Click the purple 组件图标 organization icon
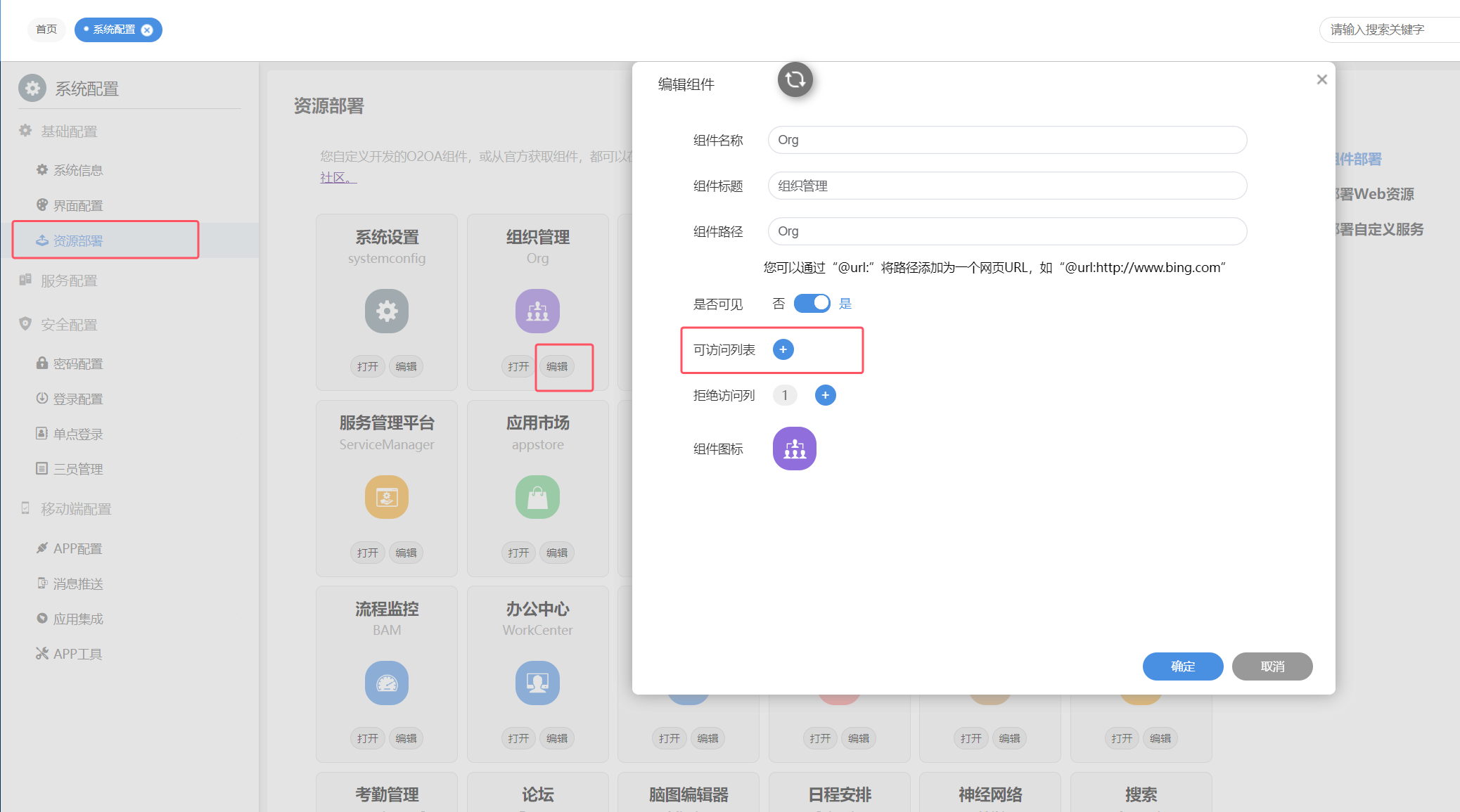The image size is (1460, 812). (x=794, y=449)
